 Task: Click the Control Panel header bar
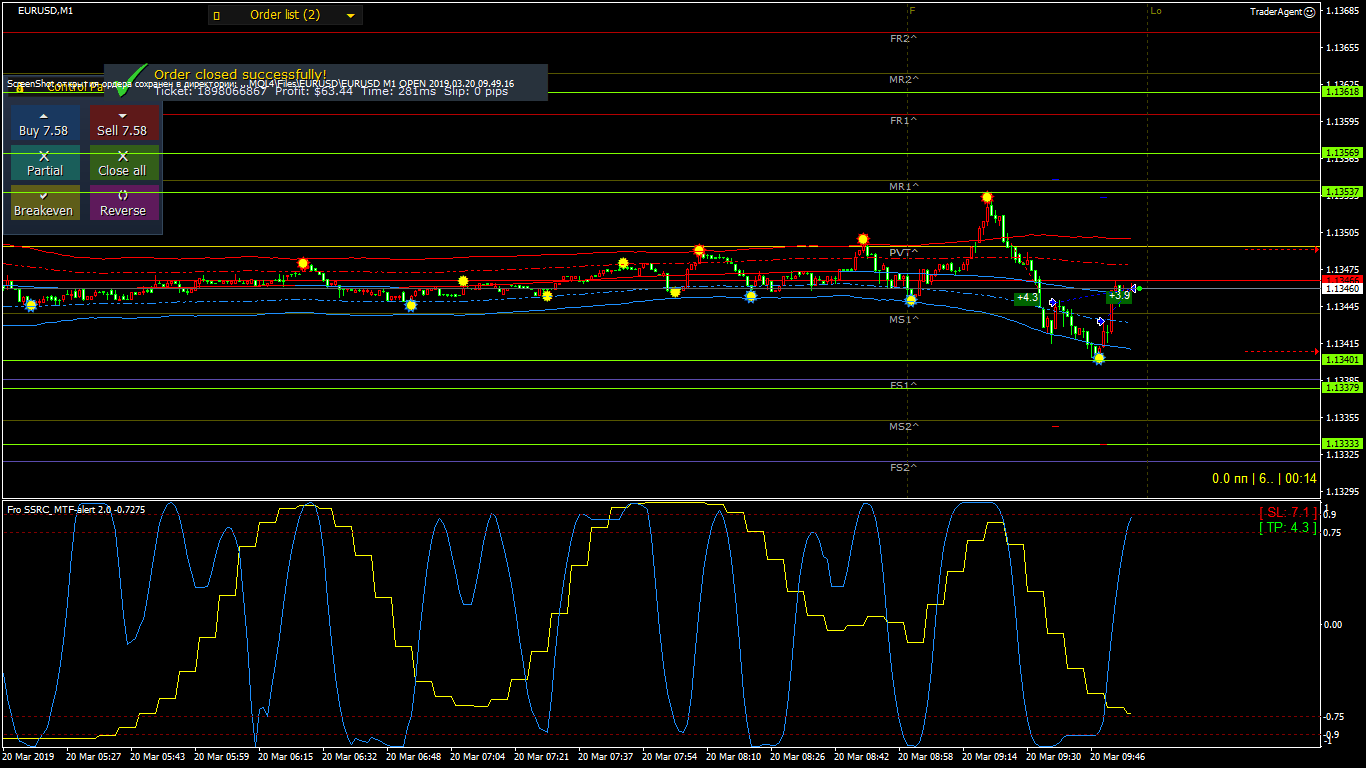point(56,87)
